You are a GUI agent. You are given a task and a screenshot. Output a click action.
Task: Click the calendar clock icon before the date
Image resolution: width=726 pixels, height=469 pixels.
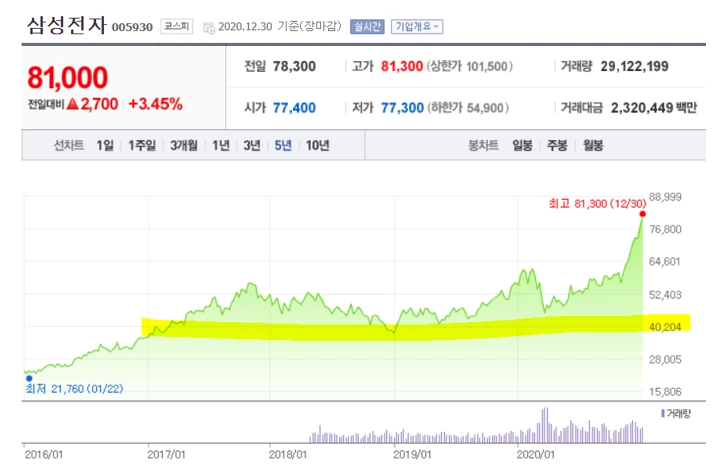coord(209,28)
